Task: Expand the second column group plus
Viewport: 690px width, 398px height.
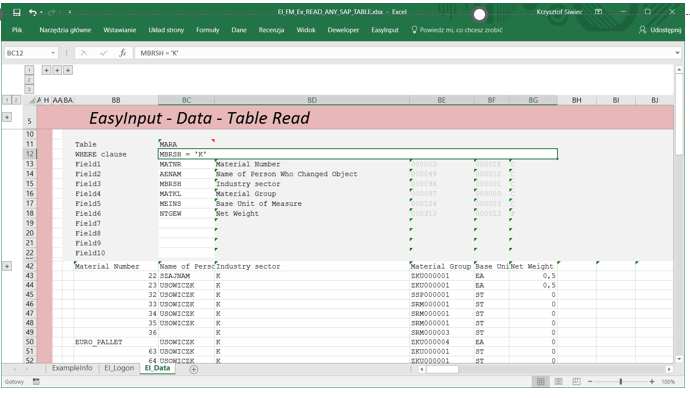Action: point(57,70)
